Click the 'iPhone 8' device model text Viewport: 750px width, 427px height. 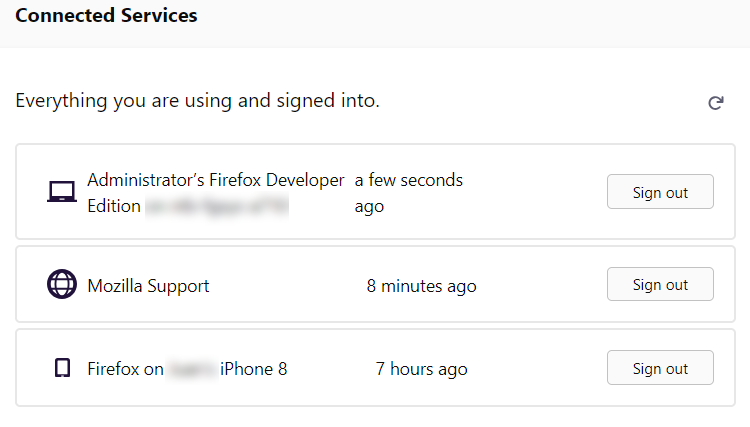[x=254, y=369]
